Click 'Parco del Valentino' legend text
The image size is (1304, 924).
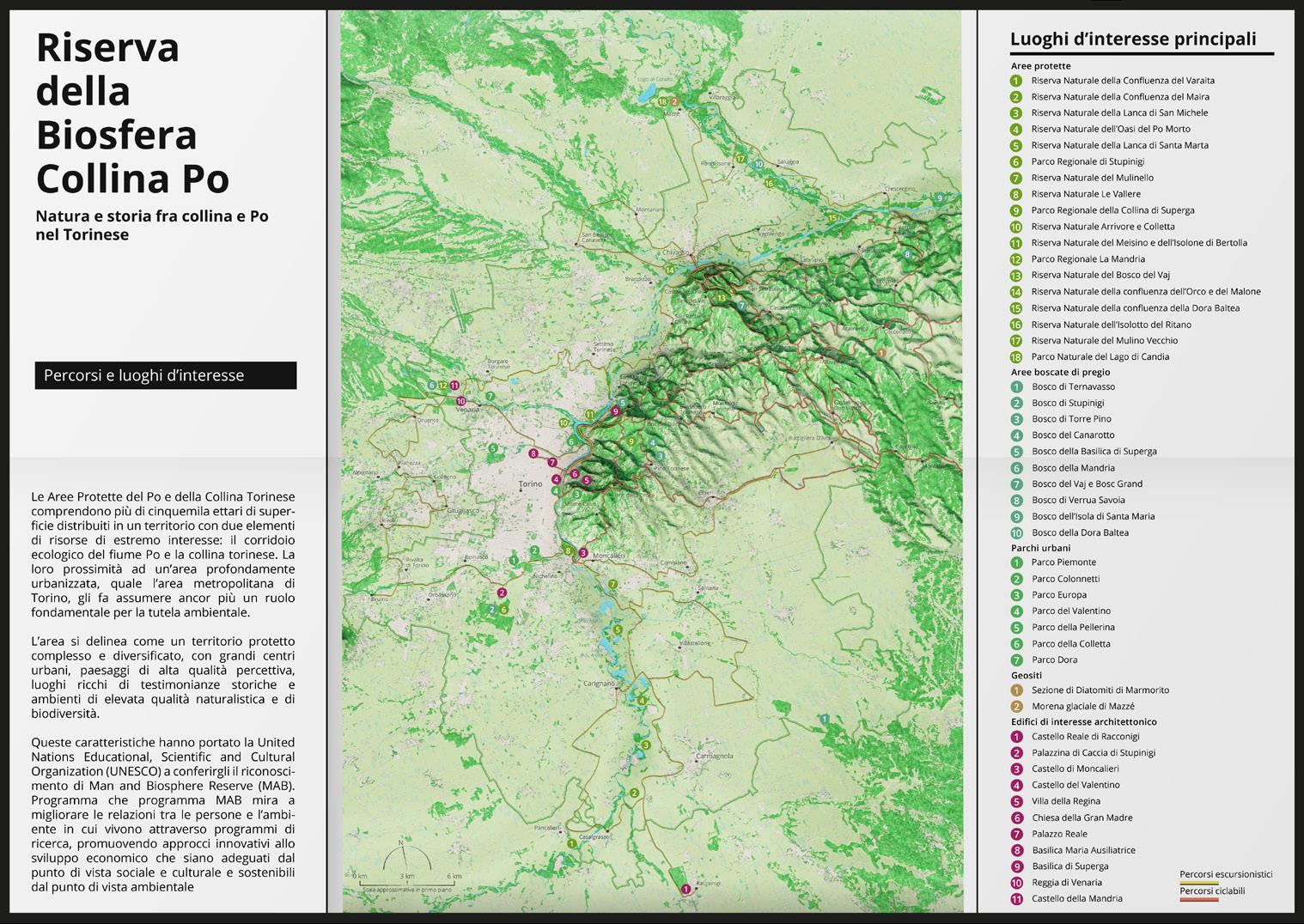(x=1071, y=611)
